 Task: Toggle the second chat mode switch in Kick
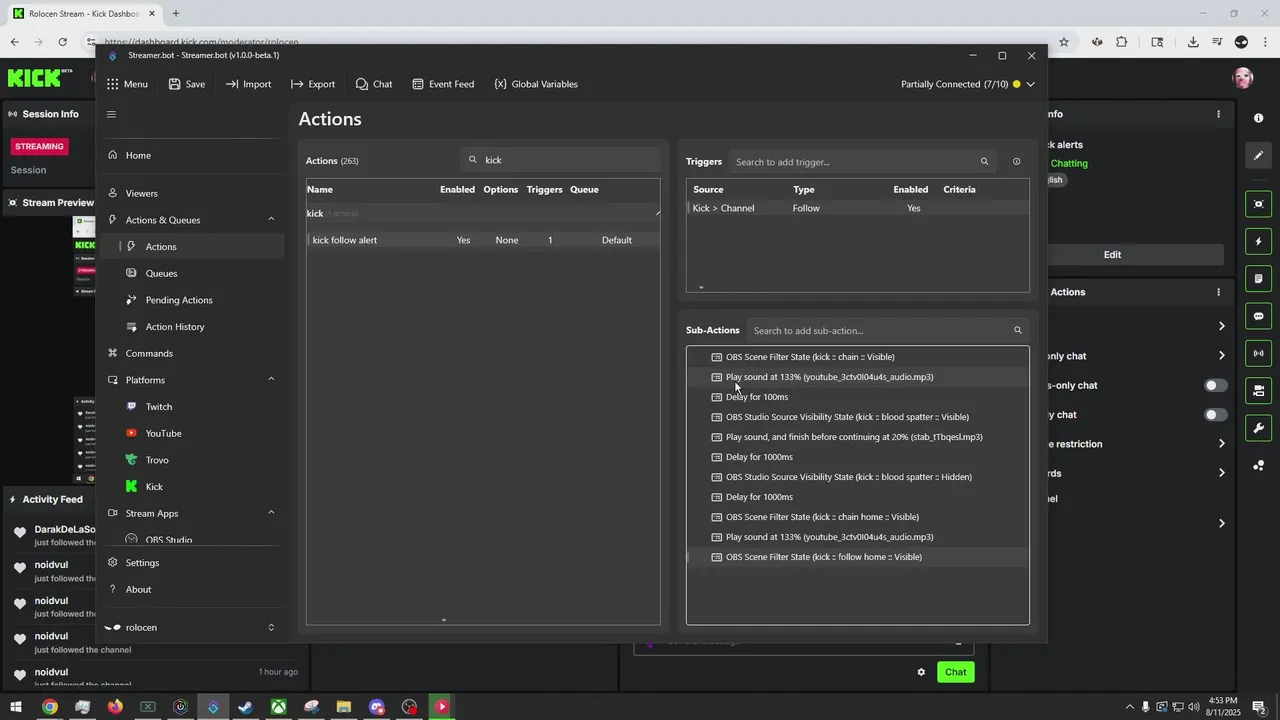click(x=1215, y=415)
